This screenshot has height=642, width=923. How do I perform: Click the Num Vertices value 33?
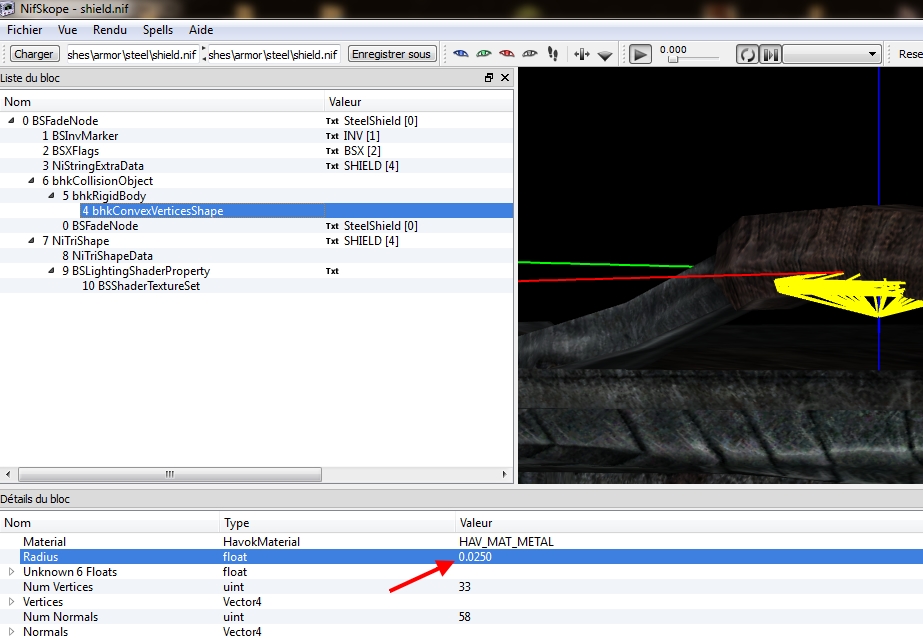[x=464, y=587]
